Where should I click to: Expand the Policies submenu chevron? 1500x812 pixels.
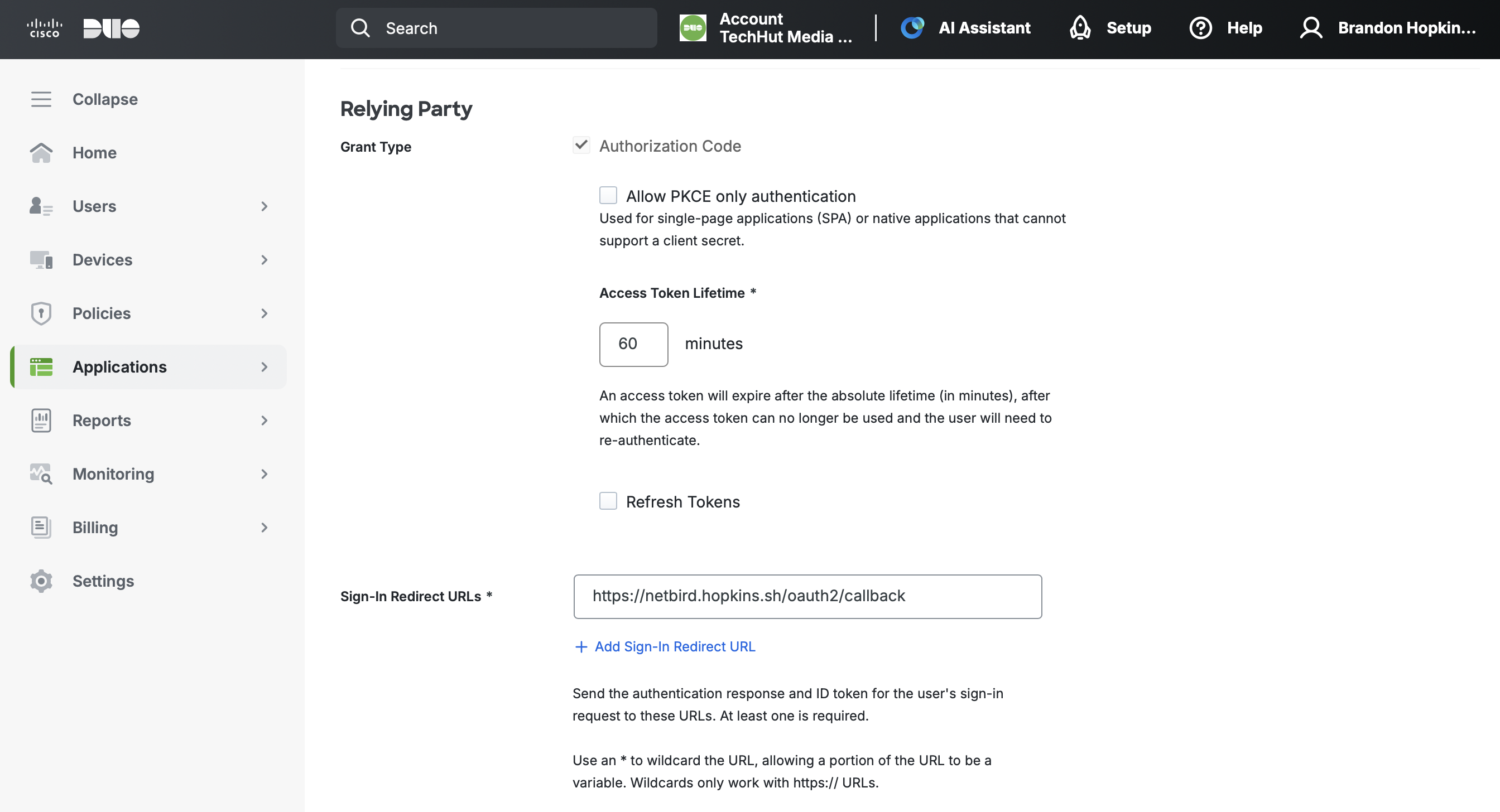[265, 313]
